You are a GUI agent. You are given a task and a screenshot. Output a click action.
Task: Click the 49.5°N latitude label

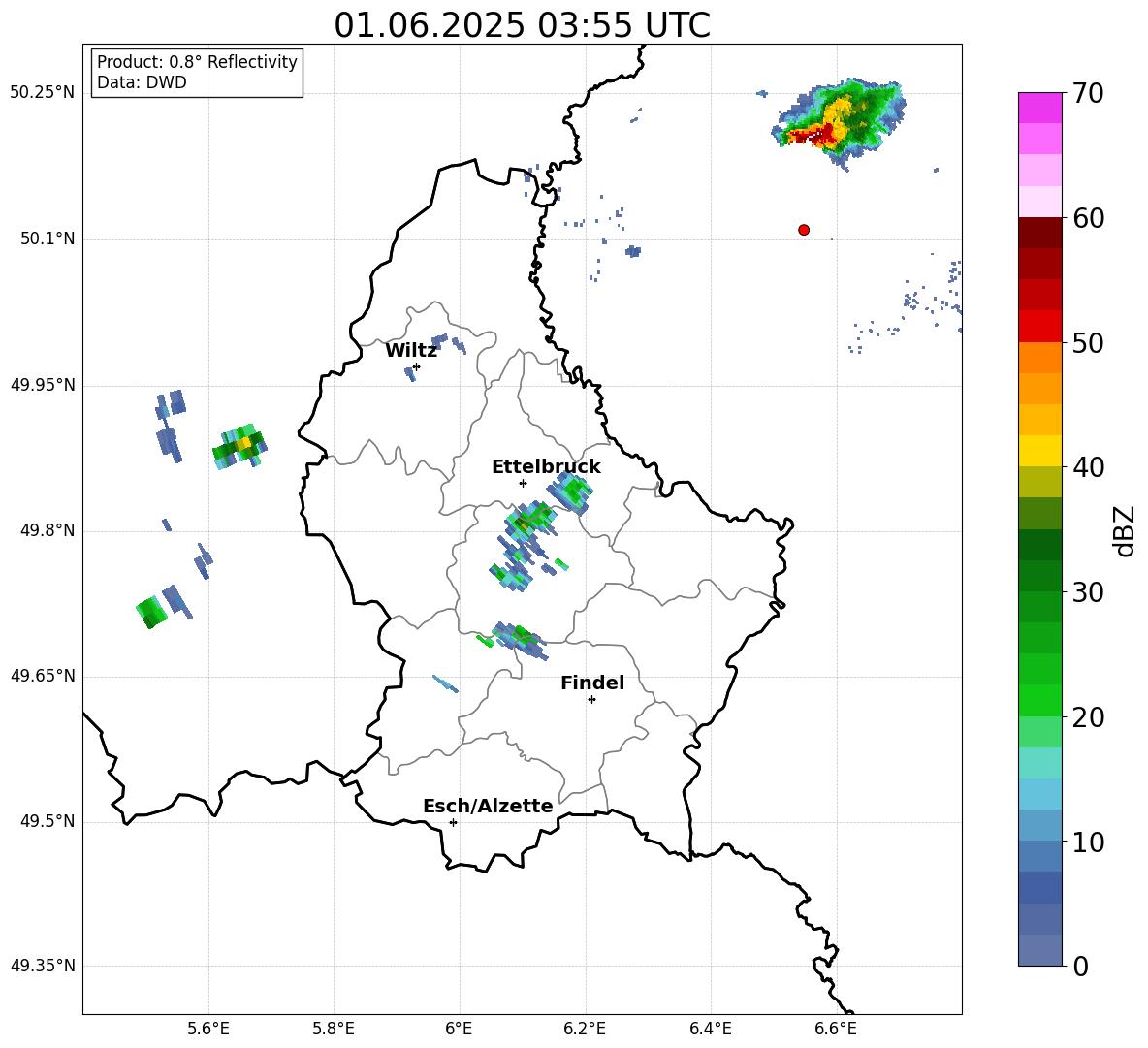(x=48, y=821)
